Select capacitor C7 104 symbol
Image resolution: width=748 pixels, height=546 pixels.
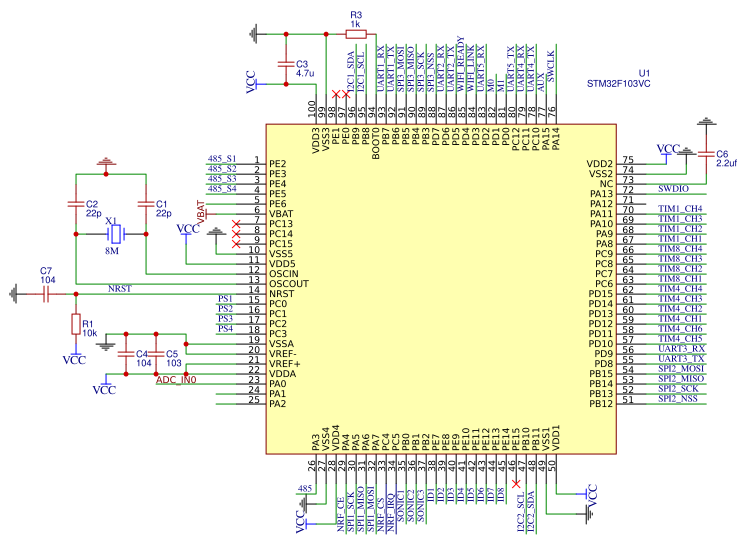(46, 293)
